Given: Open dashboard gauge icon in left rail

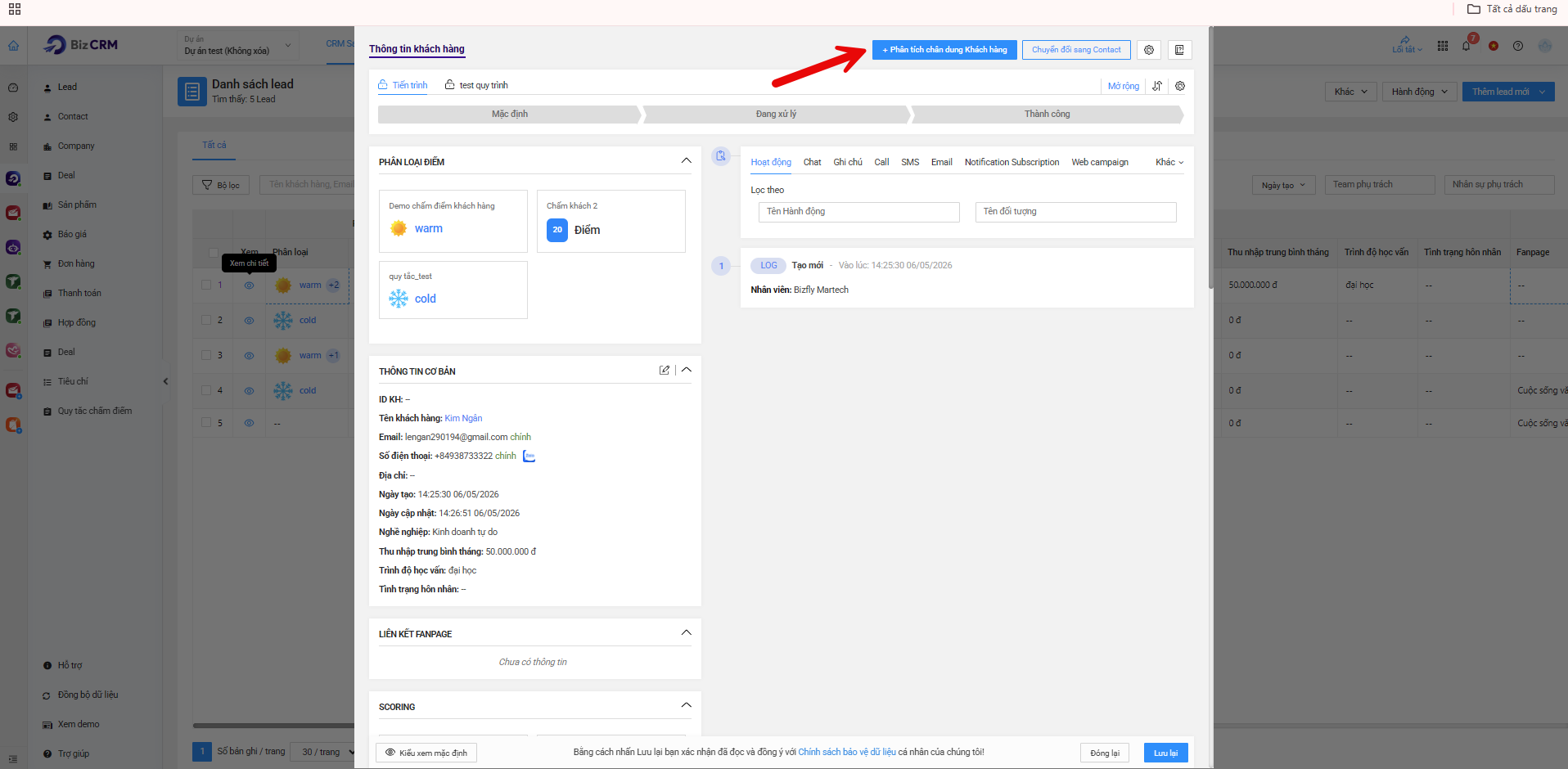Looking at the screenshot, I should (x=13, y=88).
